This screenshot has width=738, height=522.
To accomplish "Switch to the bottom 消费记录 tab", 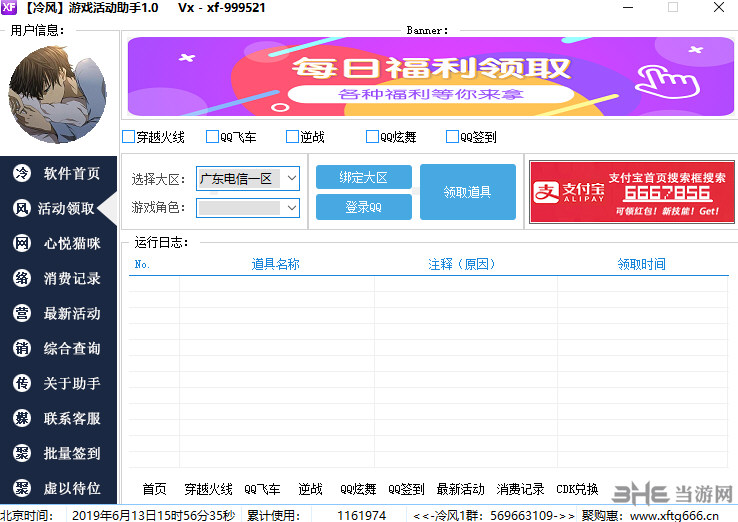I will 520,489.
